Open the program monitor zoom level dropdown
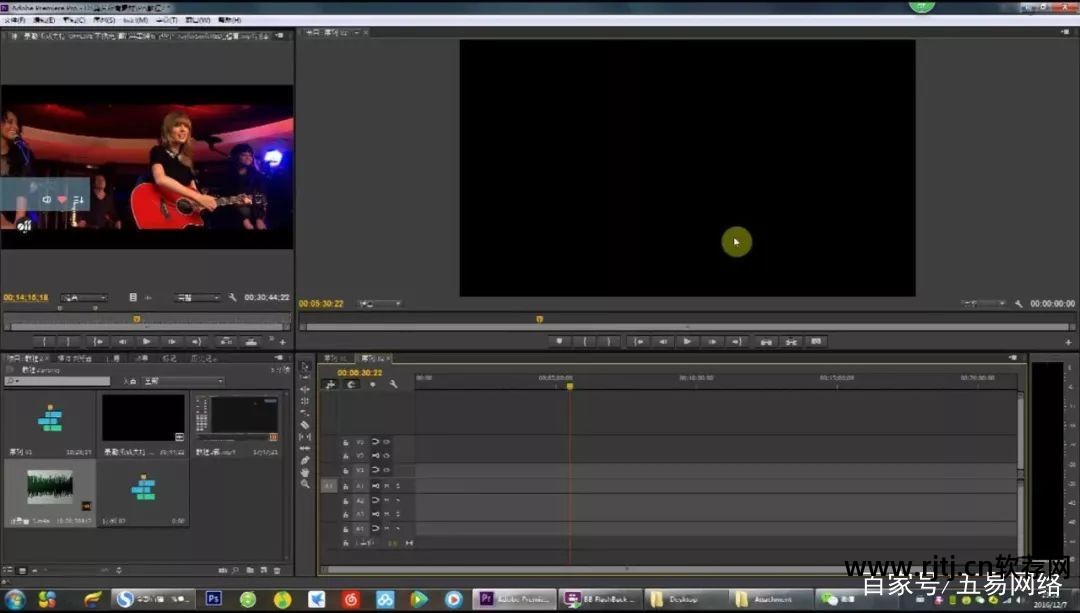The height and width of the screenshot is (613, 1080). coord(380,304)
